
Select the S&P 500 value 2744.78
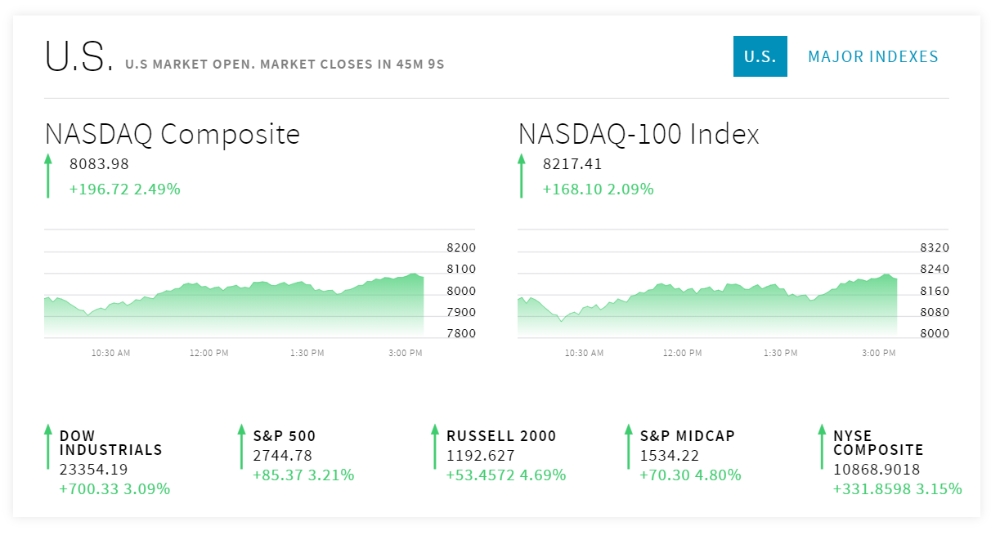click(x=283, y=456)
